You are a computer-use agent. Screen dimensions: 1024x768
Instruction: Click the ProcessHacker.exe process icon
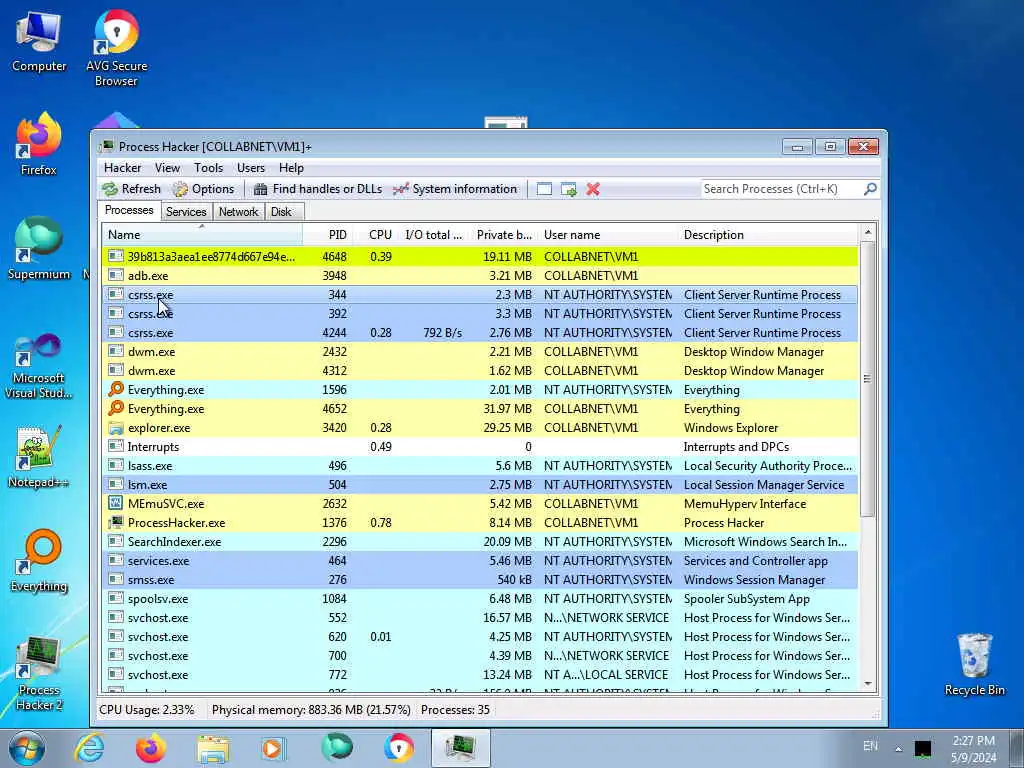116,522
